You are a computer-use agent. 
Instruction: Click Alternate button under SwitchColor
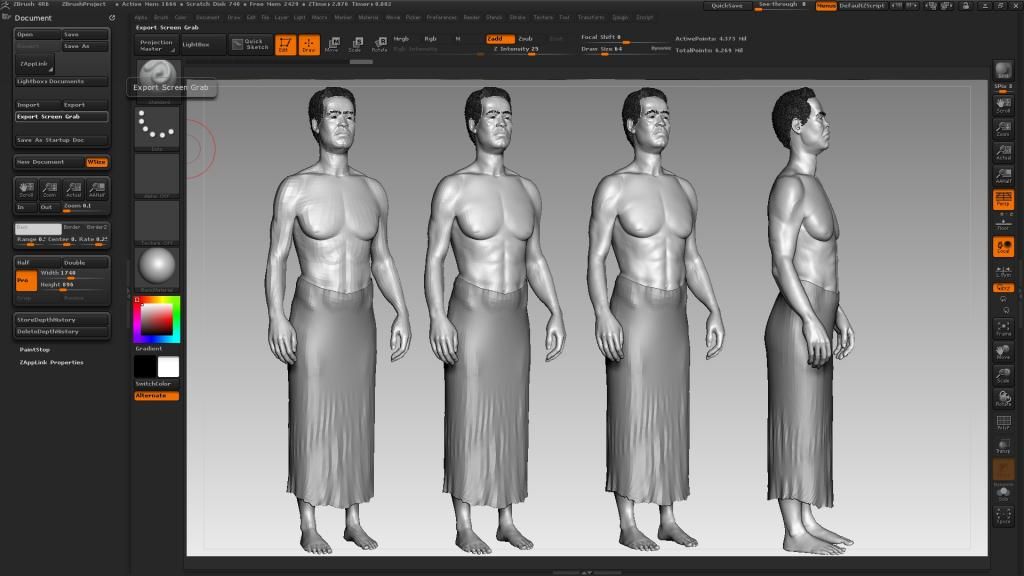157,396
